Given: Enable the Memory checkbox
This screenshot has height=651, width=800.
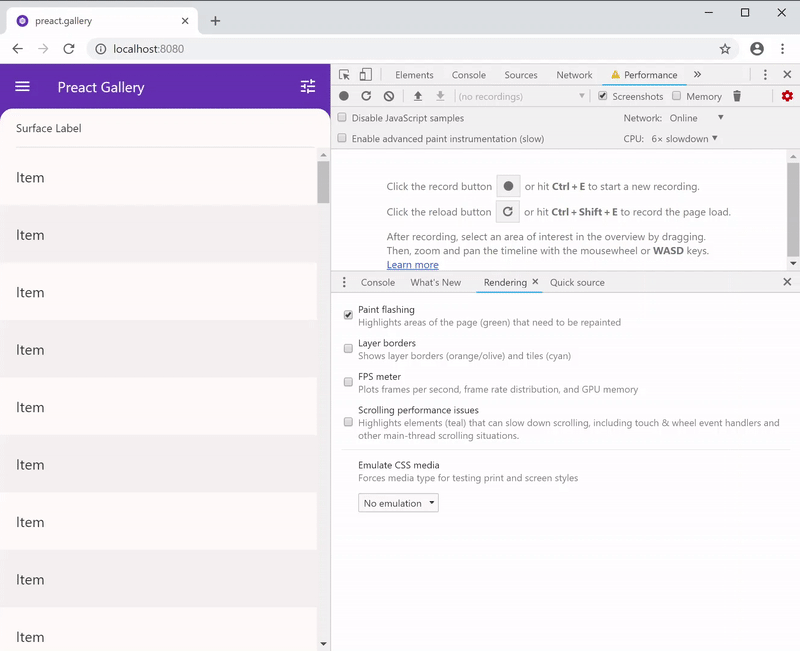Looking at the screenshot, I should (x=677, y=96).
